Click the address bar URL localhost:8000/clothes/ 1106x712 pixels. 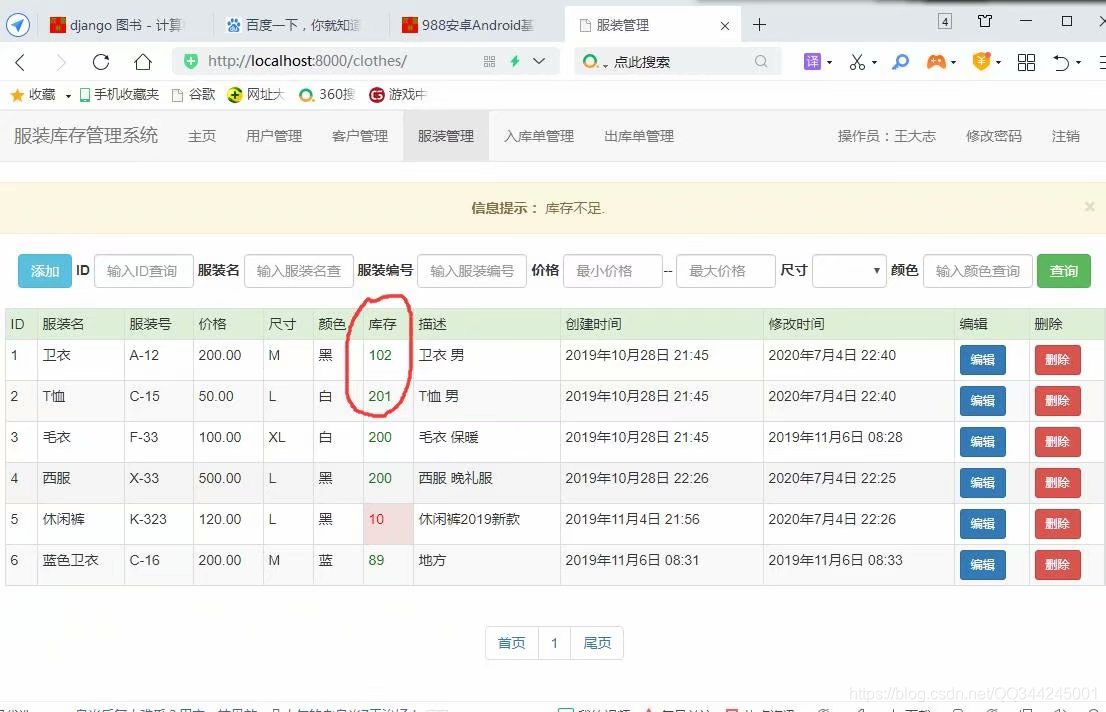click(307, 61)
